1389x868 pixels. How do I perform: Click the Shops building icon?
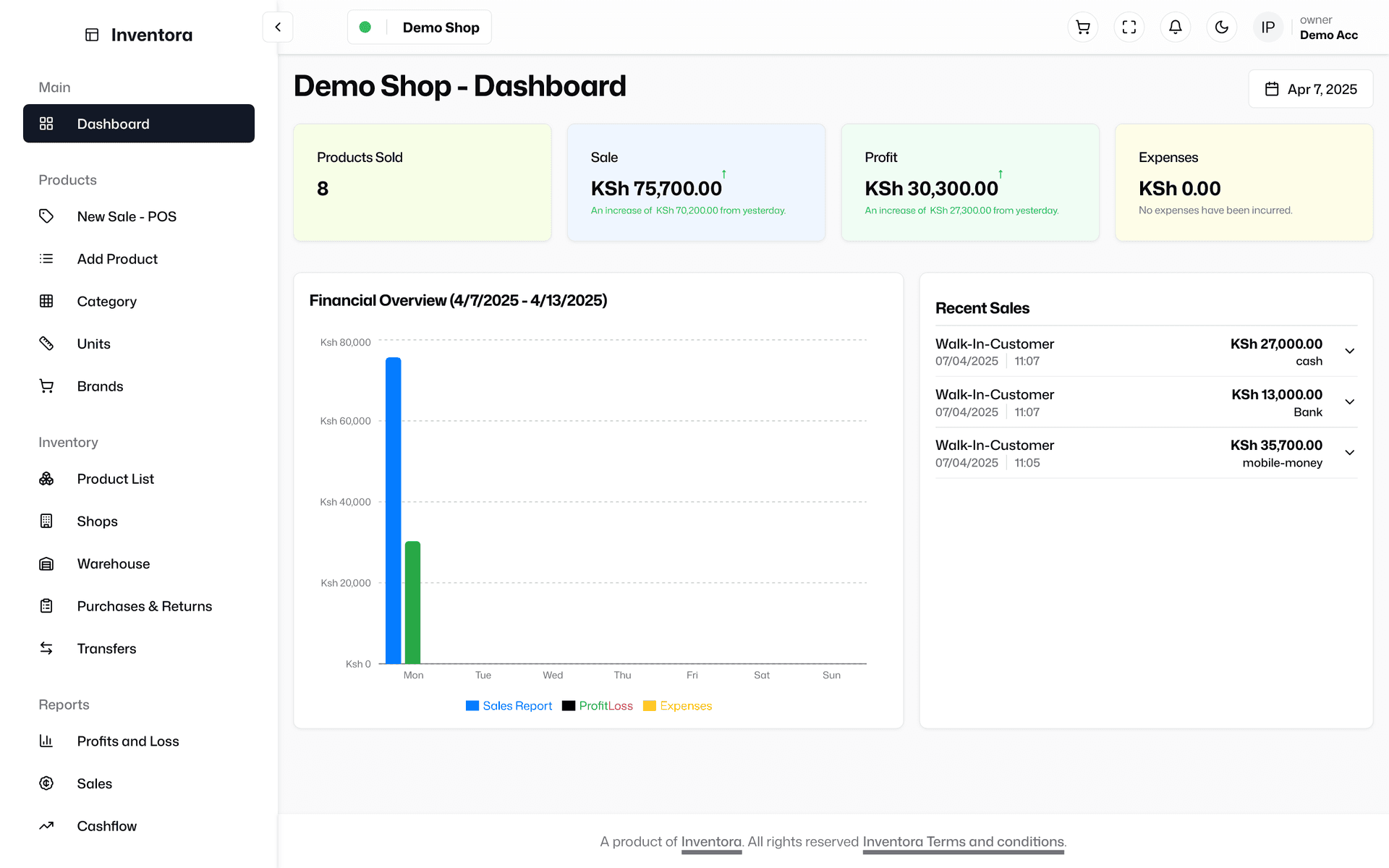pos(46,521)
